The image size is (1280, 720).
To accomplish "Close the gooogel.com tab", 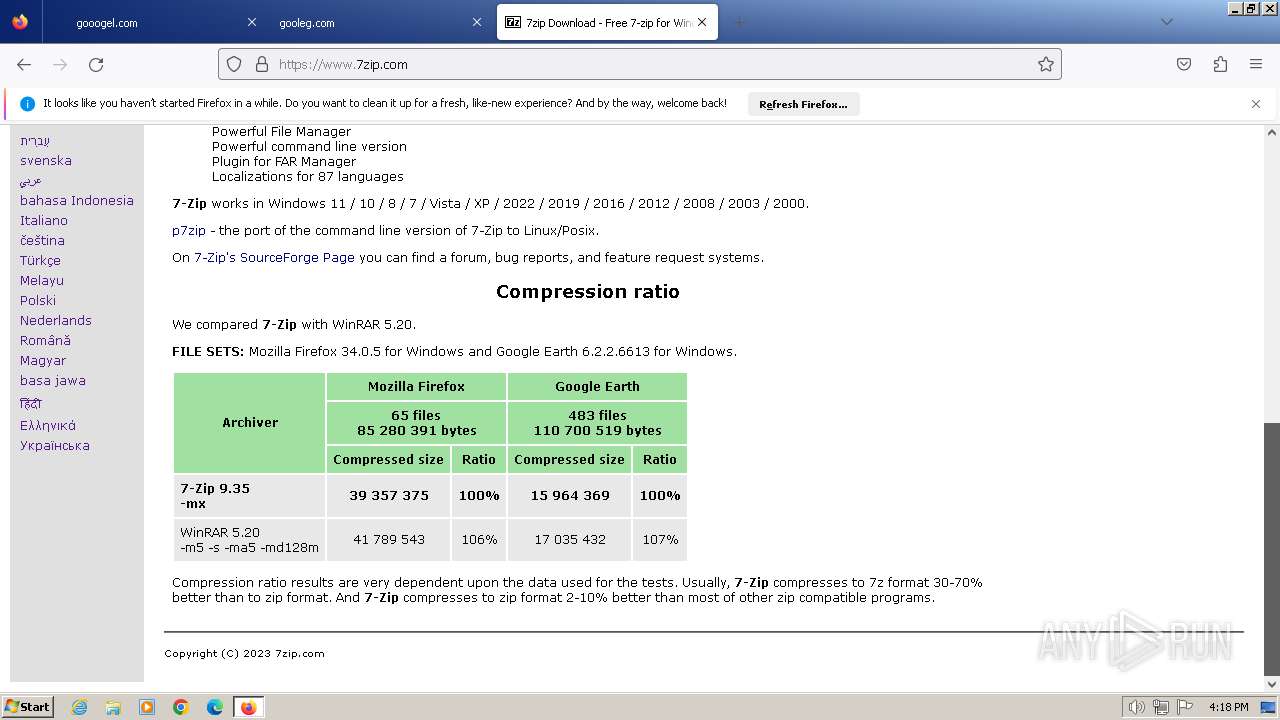I will [x=252, y=22].
